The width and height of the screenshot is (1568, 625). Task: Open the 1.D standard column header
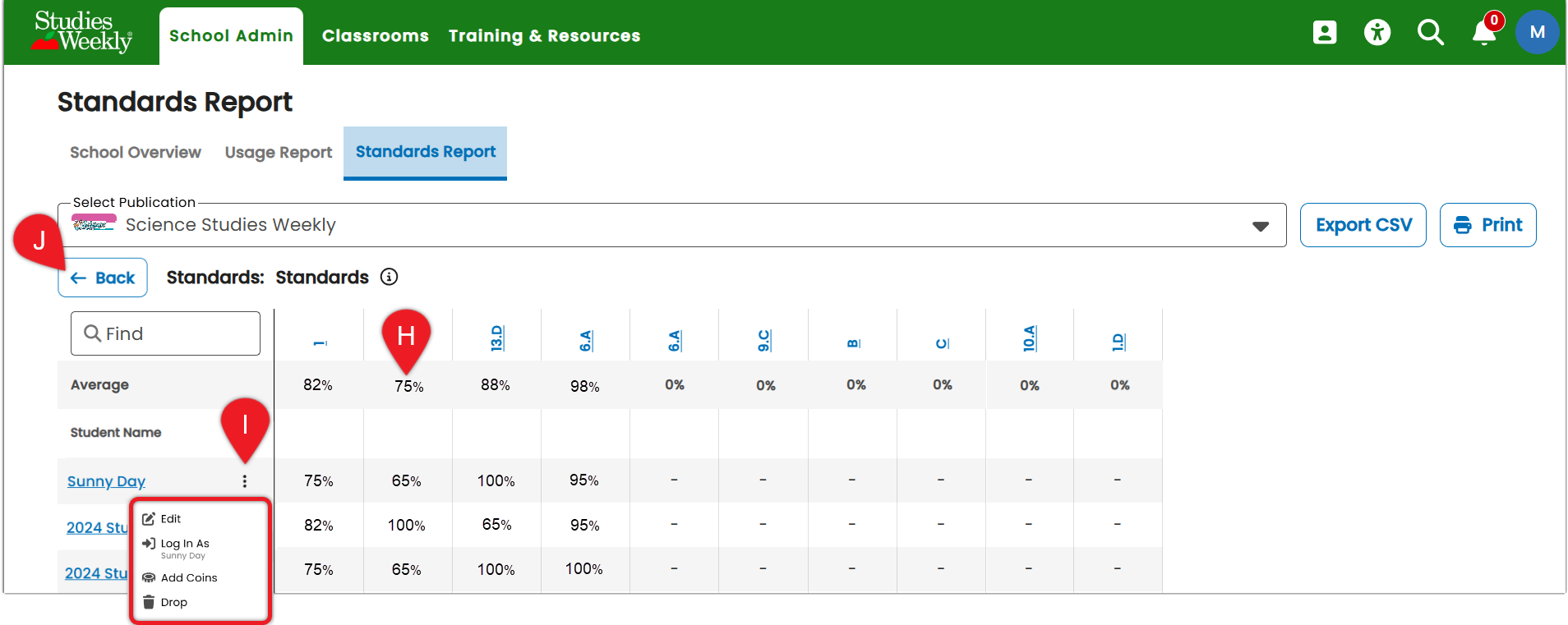[1118, 342]
